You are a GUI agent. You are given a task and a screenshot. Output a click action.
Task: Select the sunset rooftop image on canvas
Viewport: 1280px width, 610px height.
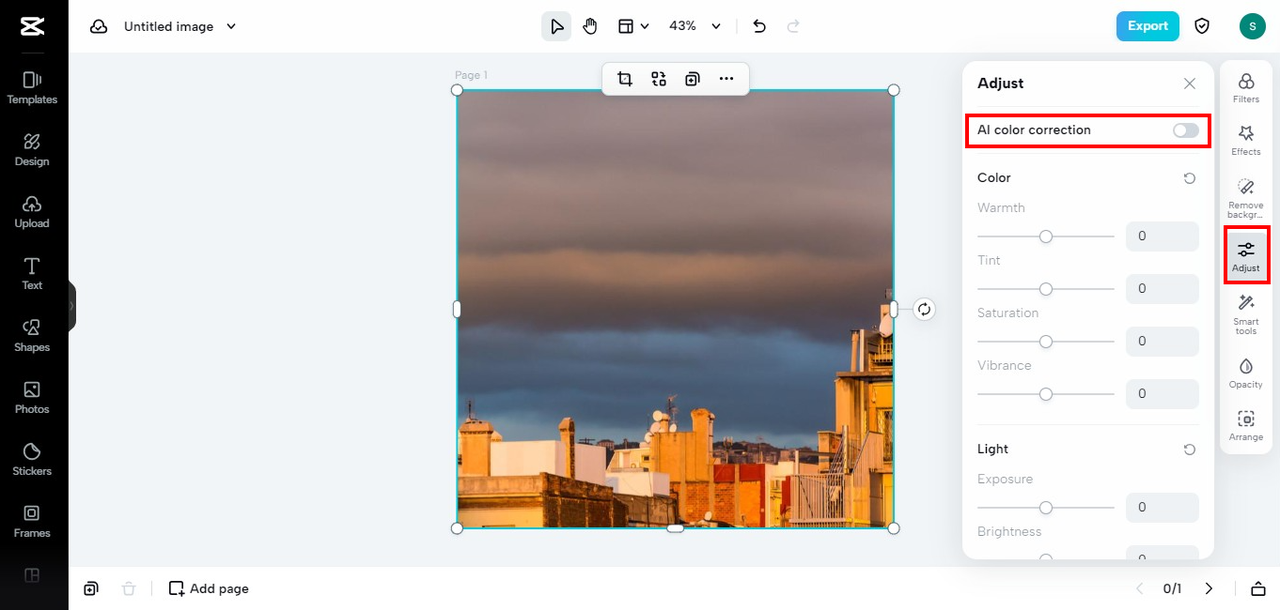[675, 309]
